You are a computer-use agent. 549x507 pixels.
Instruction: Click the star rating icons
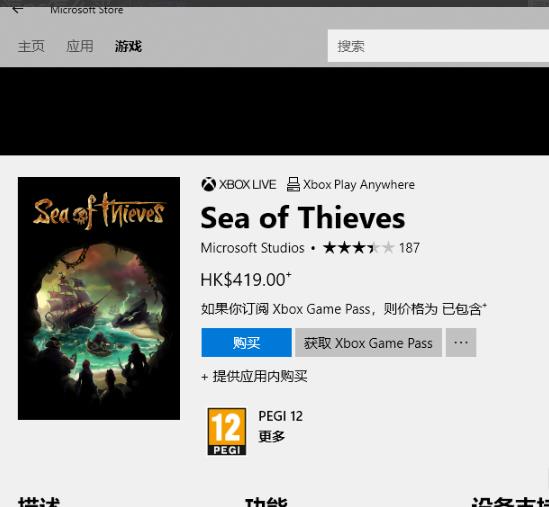point(359,248)
